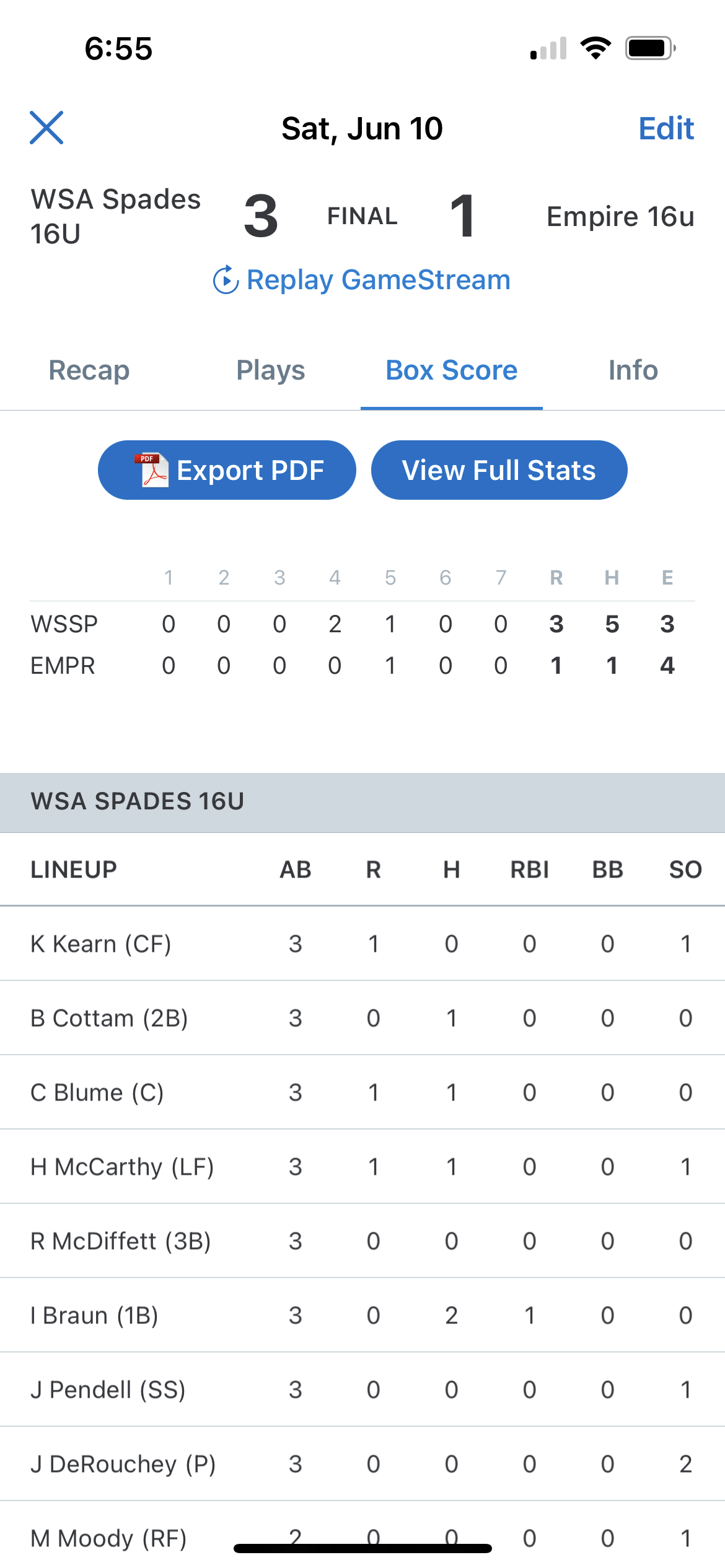Screen dimensions: 725x1568
Task: Open the Replay GameStream link
Action: (x=378, y=280)
